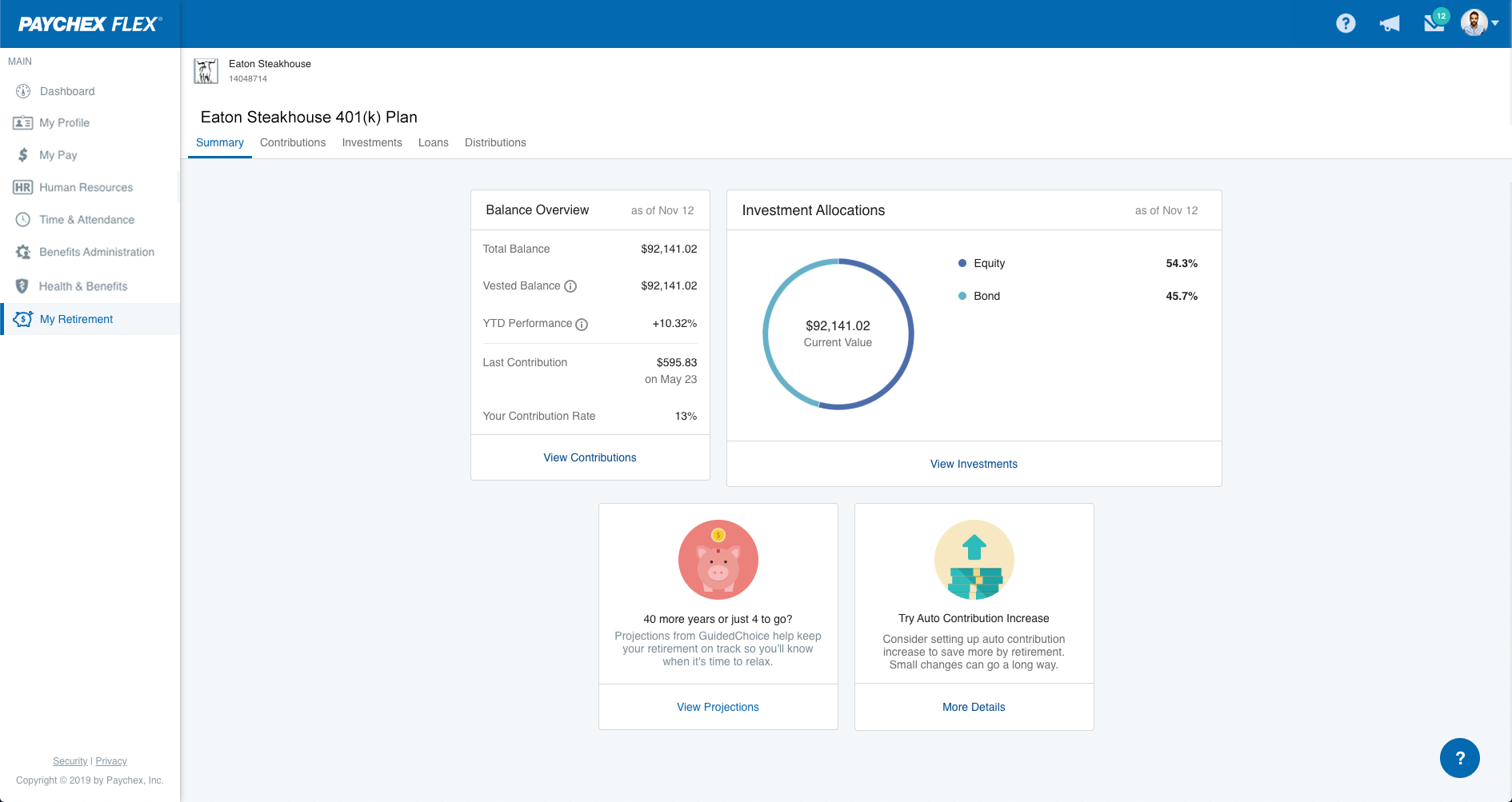Open Health & Benefits section

point(83,286)
